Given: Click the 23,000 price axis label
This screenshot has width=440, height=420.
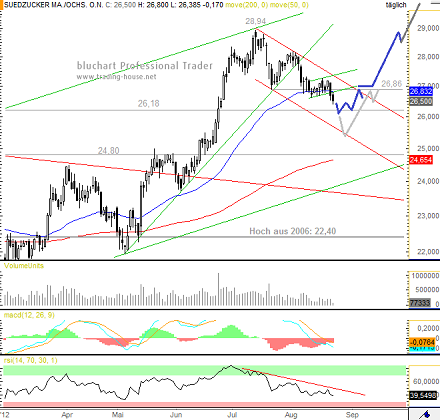Looking at the screenshot, I should 428,216.
